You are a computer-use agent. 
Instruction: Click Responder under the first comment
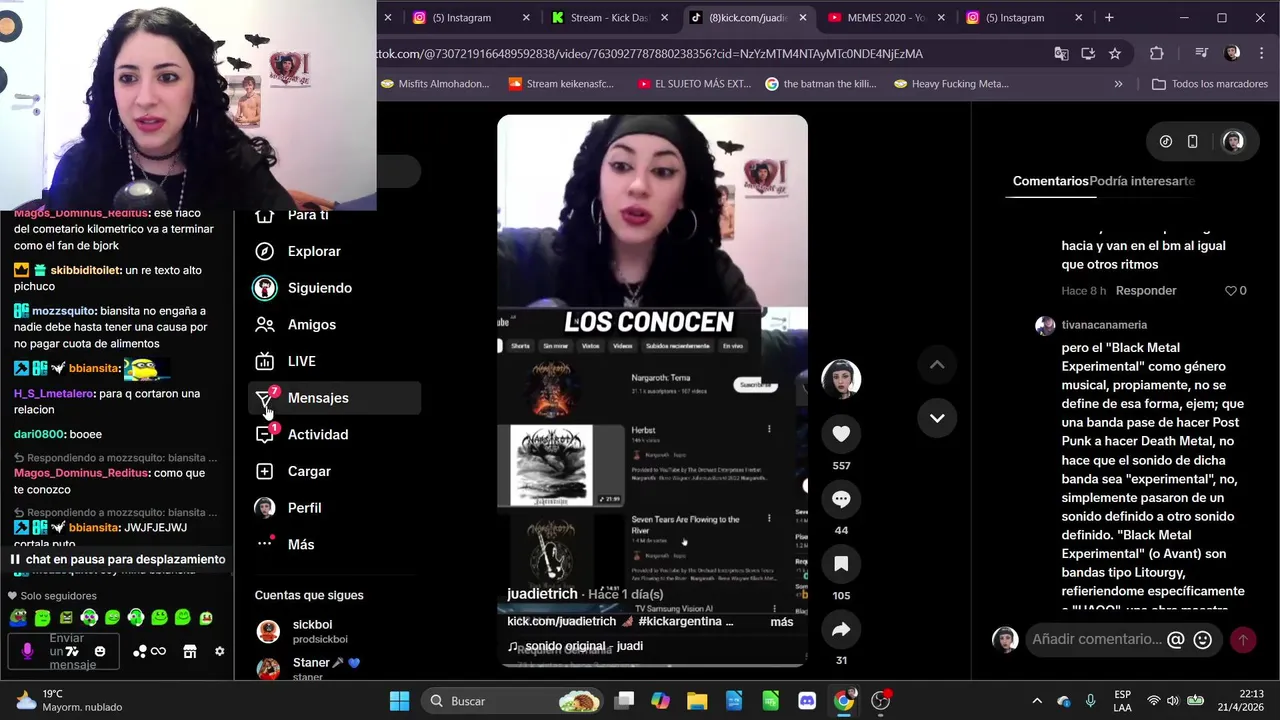coord(1146,291)
